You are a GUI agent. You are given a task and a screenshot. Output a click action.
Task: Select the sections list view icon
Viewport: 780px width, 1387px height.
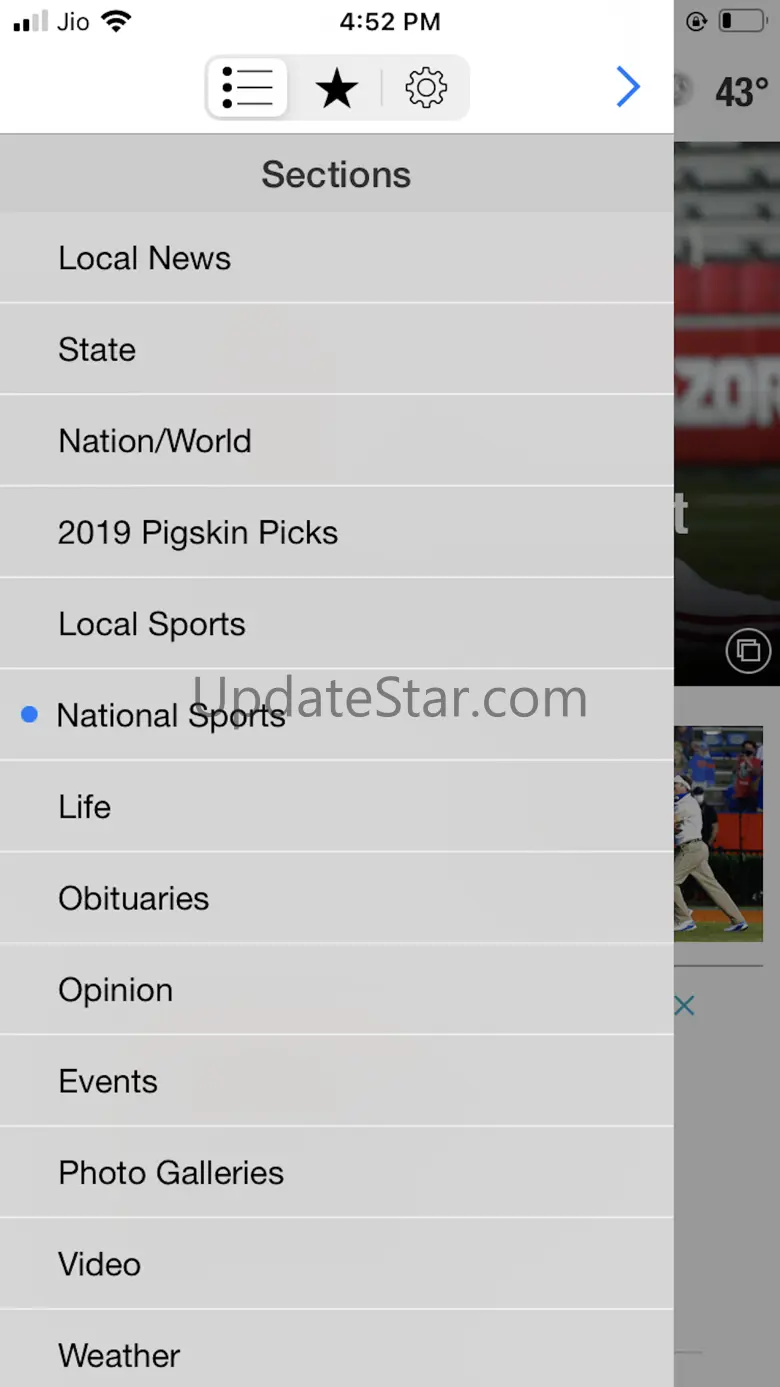click(247, 88)
